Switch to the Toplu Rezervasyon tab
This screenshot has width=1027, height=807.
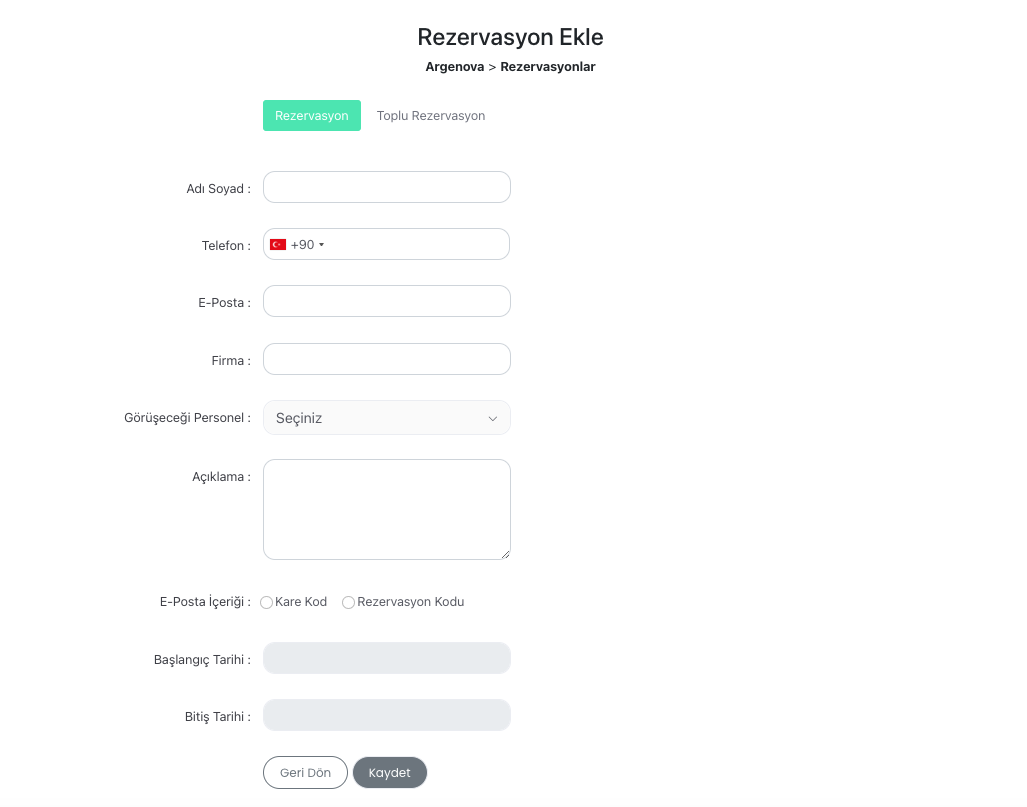click(x=431, y=116)
